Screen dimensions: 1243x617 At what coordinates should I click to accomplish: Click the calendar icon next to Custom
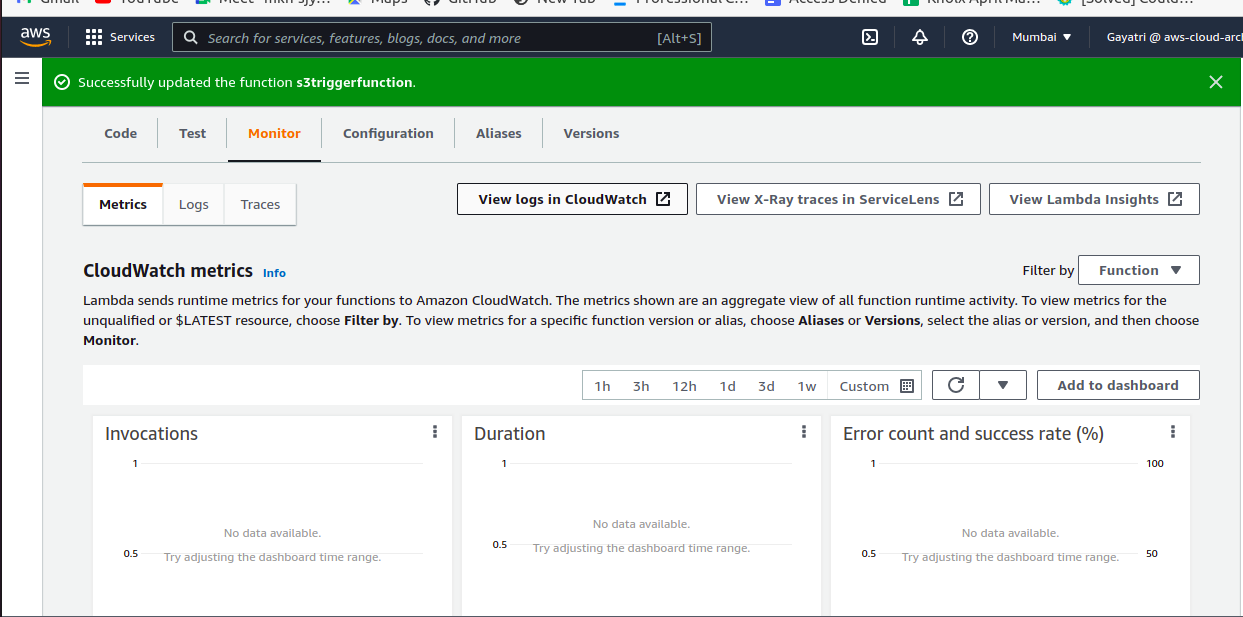(x=907, y=386)
